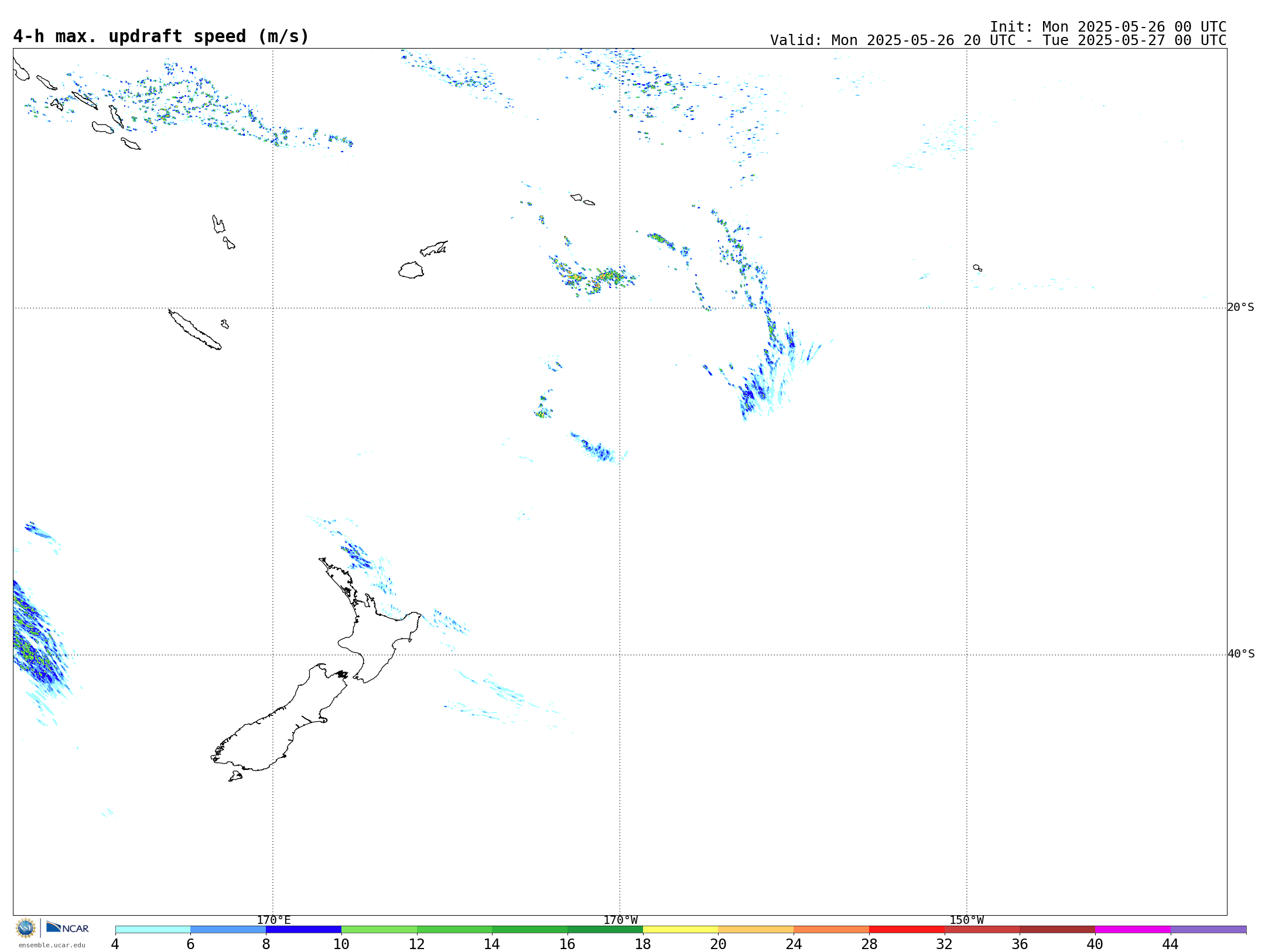Click the purple above-44 colorbar segment
The height and width of the screenshot is (952, 1265).
(x=1208, y=929)
